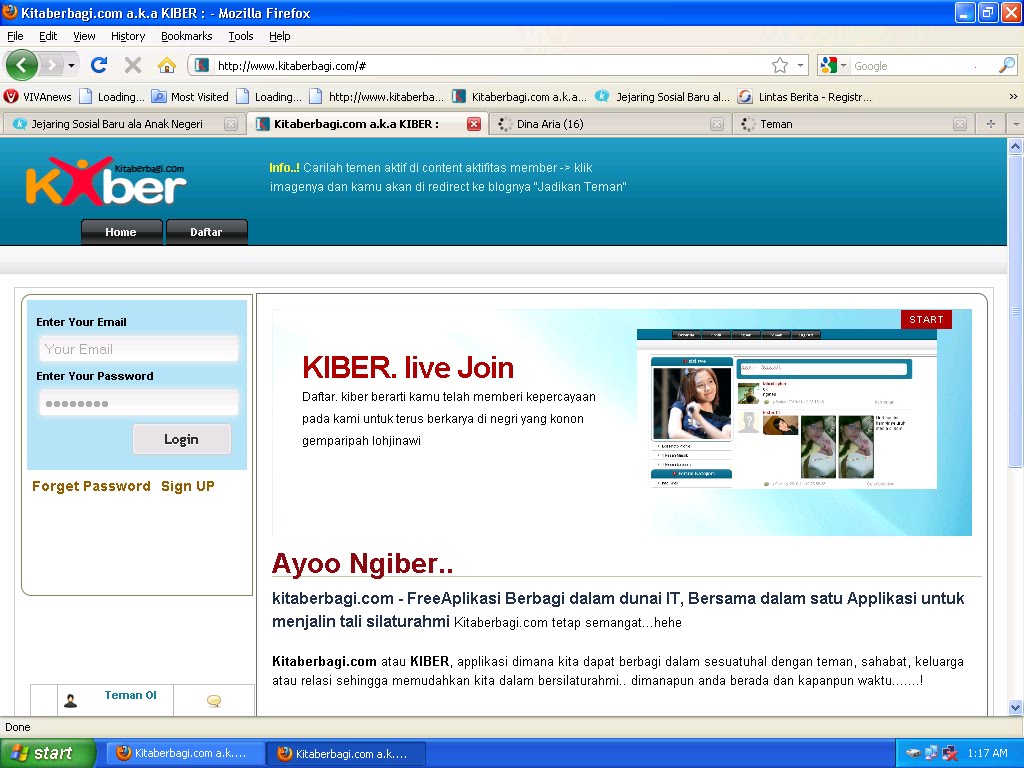Screen dimensions: 1024x768
Task: Click the Google search input field
Action: tap(923, 66)
